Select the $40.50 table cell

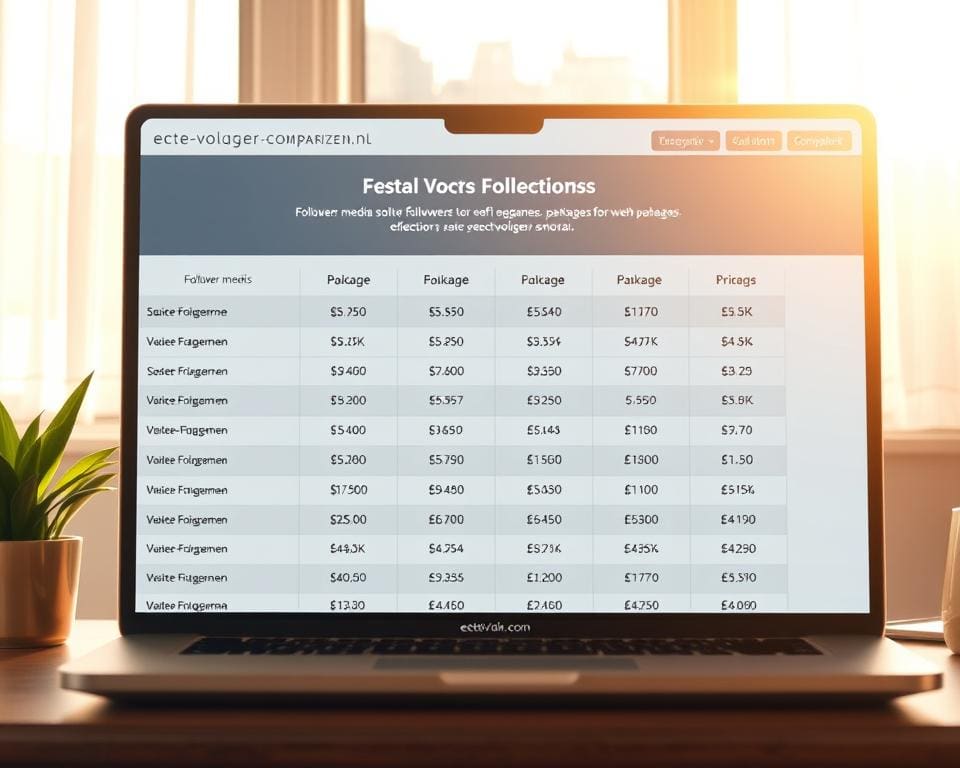point(348,578)
